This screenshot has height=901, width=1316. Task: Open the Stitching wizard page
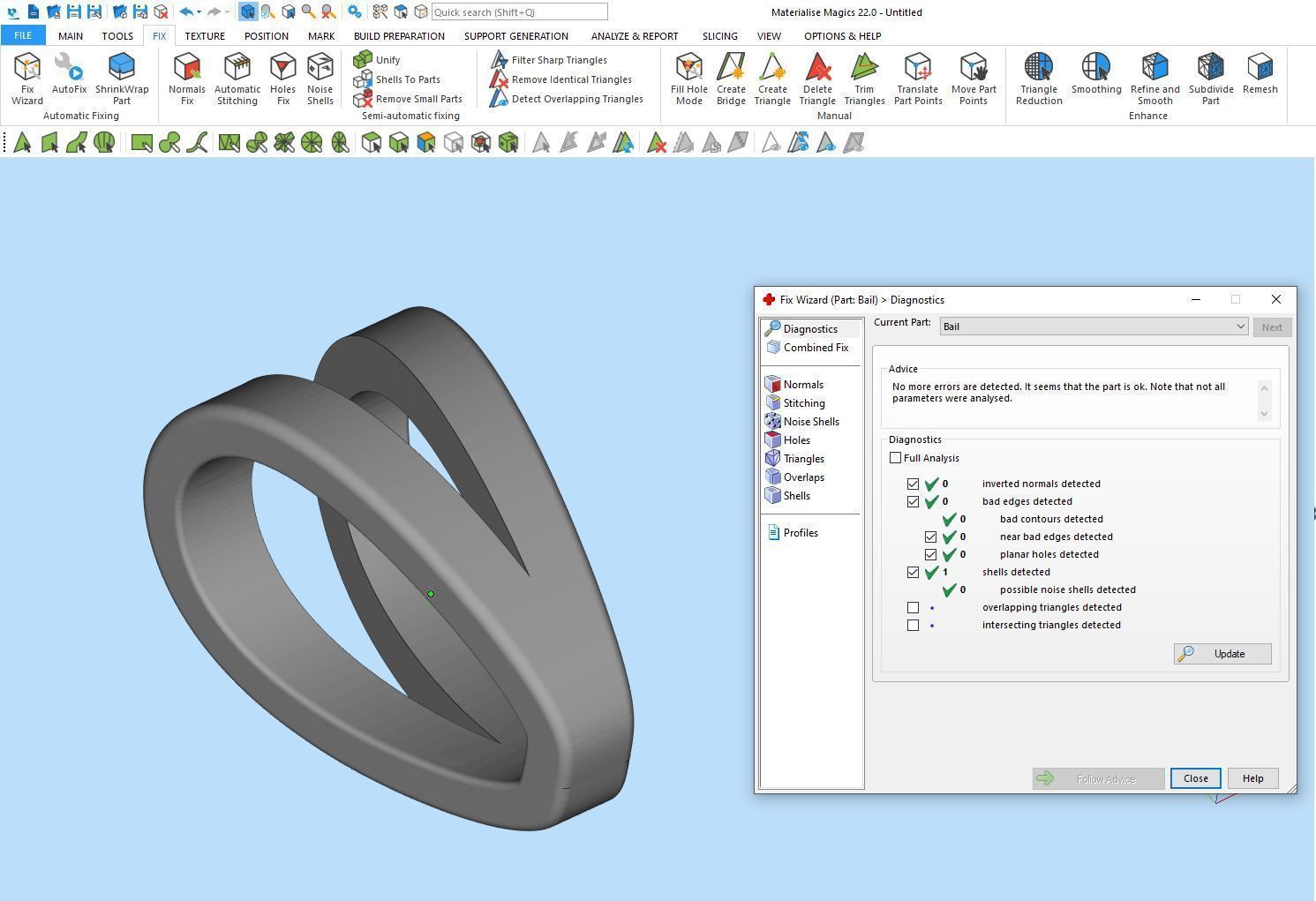[x=795, y=403]
